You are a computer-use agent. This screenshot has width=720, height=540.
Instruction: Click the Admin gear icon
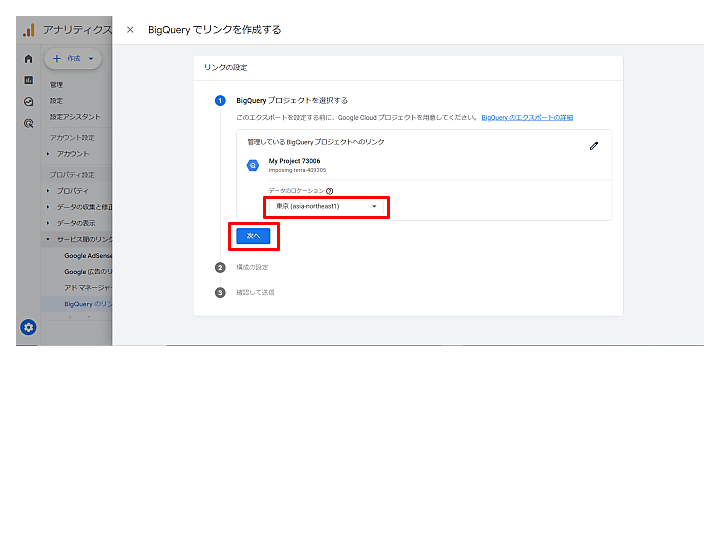pos(28,327)
